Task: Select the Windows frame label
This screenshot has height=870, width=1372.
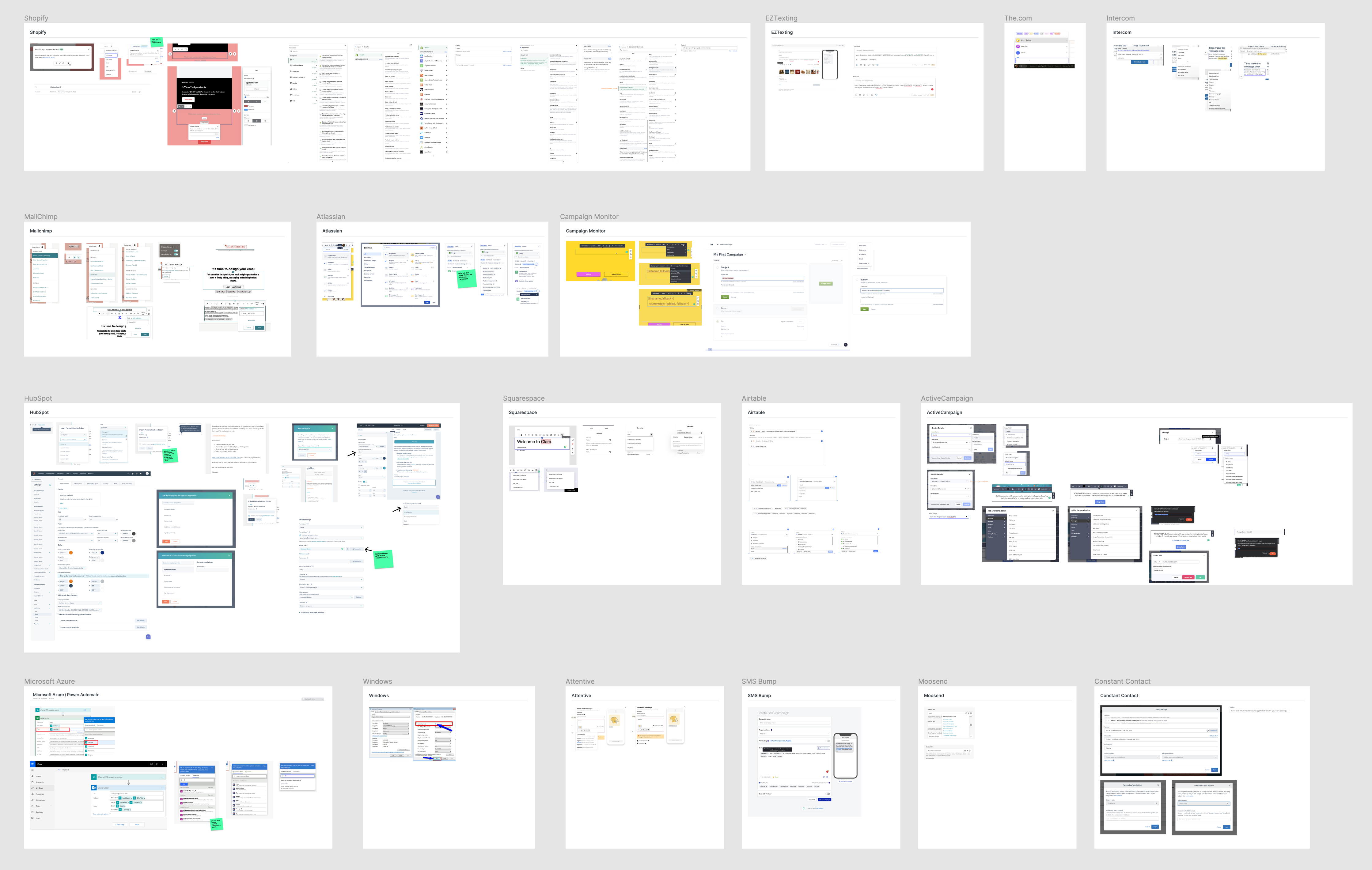Action: (x=377, y=681)
